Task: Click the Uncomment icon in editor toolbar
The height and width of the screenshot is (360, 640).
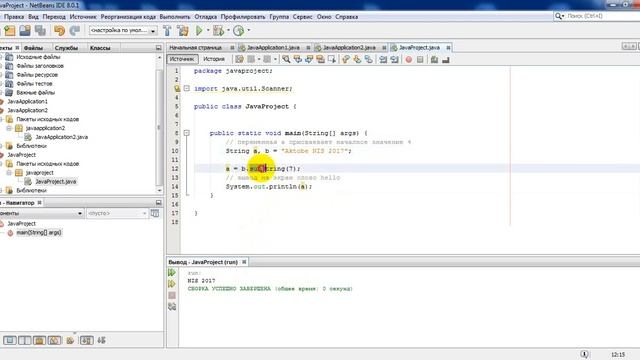Action: (446, 60)
